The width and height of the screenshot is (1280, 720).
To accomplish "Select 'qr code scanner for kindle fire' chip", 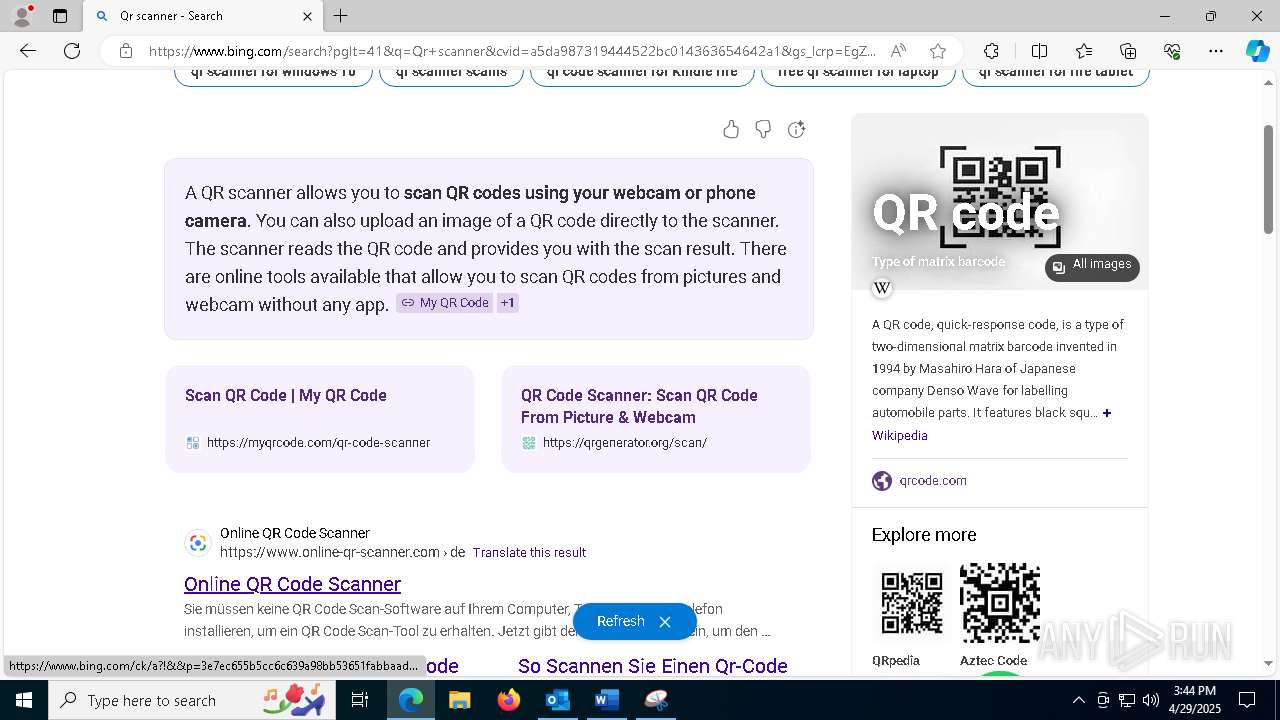I will click(x=642, y=74).
